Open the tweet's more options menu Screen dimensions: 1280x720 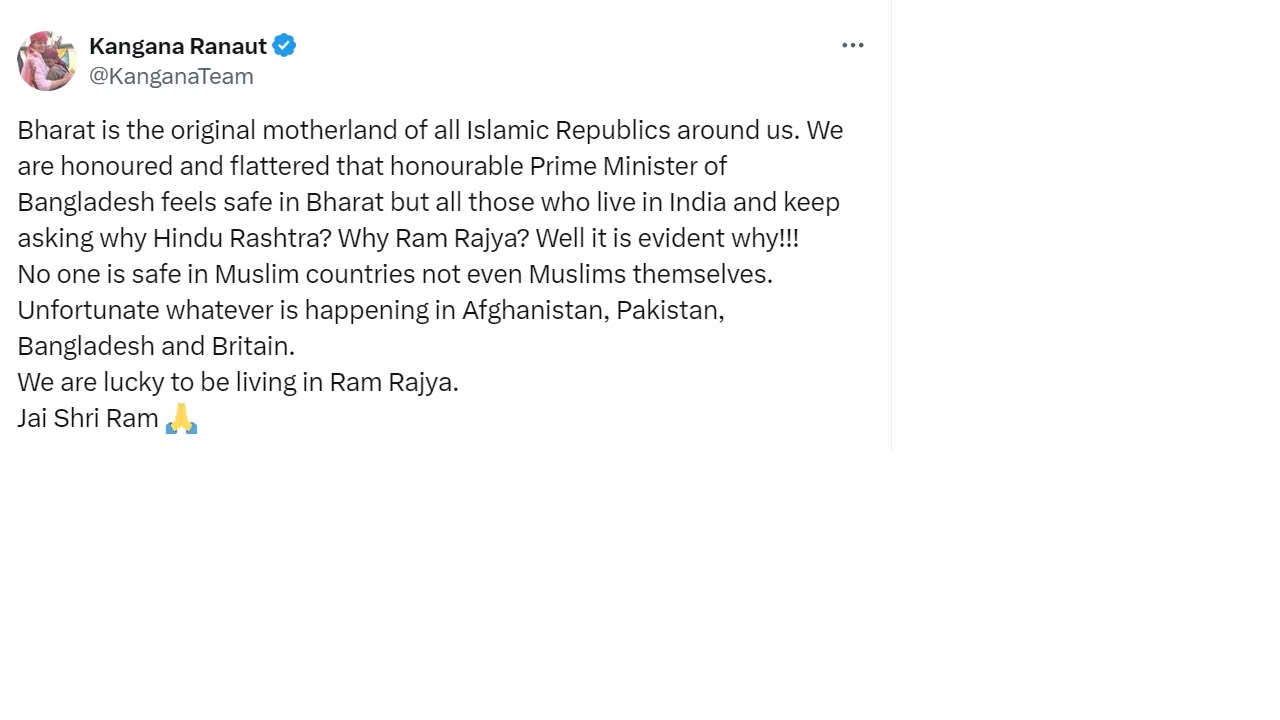point(852,46)
